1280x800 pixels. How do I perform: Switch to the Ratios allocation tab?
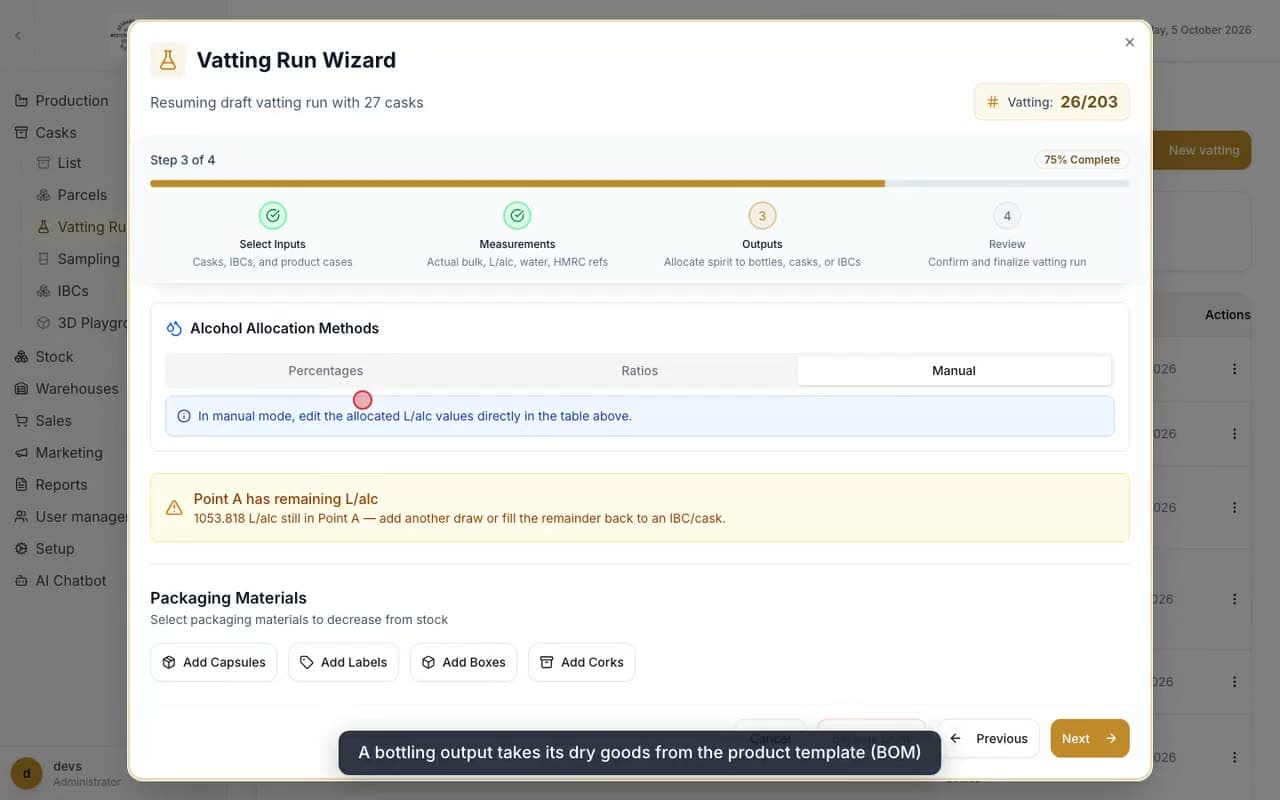pos(640,370)
